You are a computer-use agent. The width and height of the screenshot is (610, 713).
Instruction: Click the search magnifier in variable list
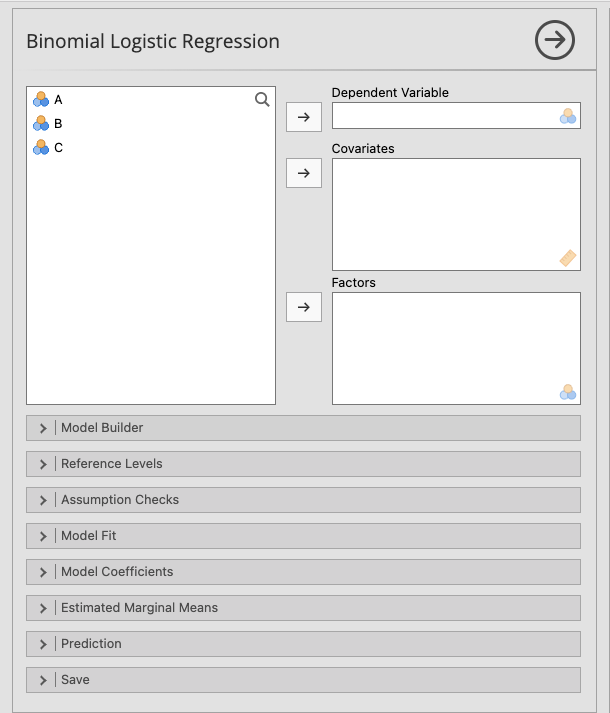coord(262,99)
